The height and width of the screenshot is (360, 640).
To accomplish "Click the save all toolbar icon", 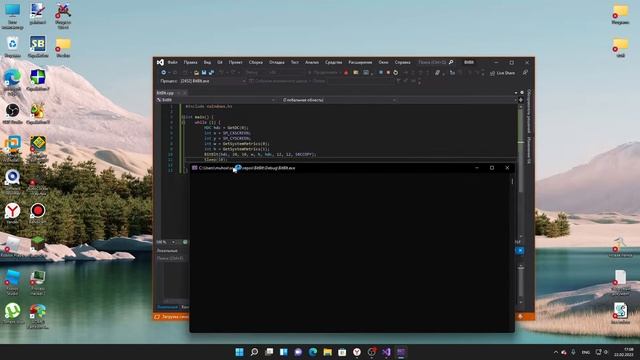I will click(211, 73).
